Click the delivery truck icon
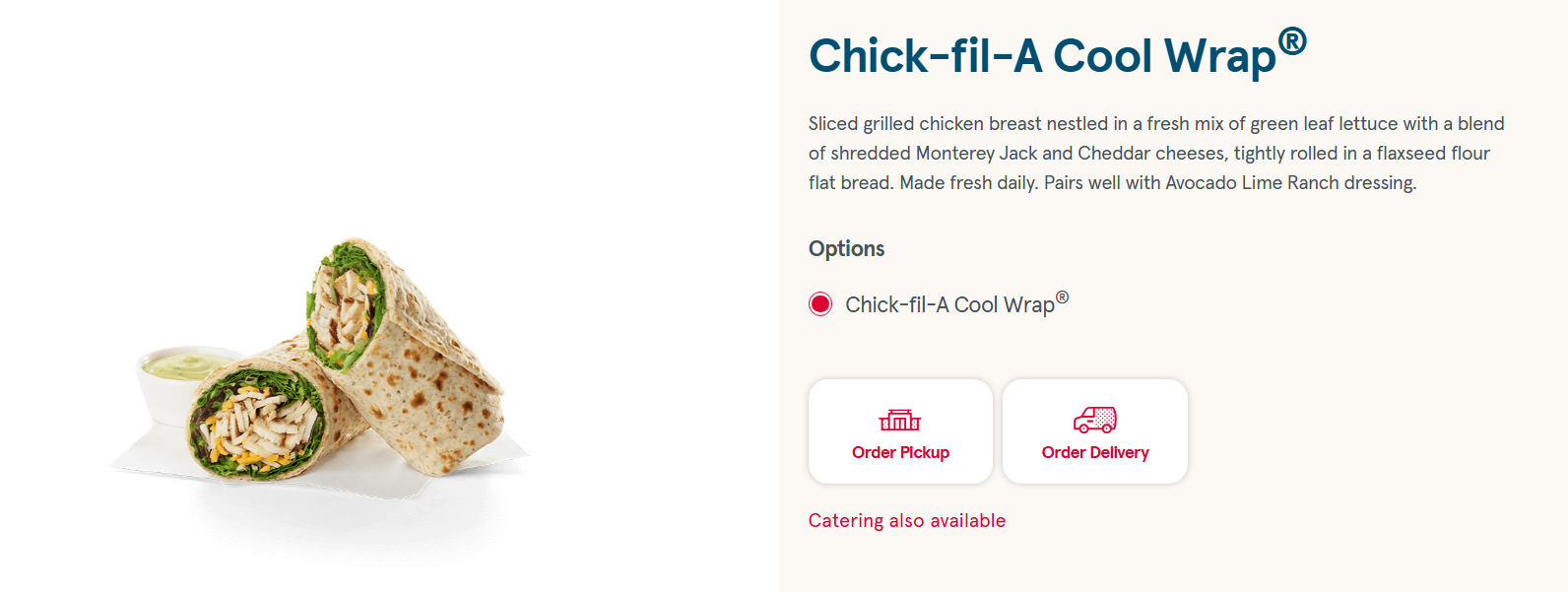 (x=1094, y=421)
